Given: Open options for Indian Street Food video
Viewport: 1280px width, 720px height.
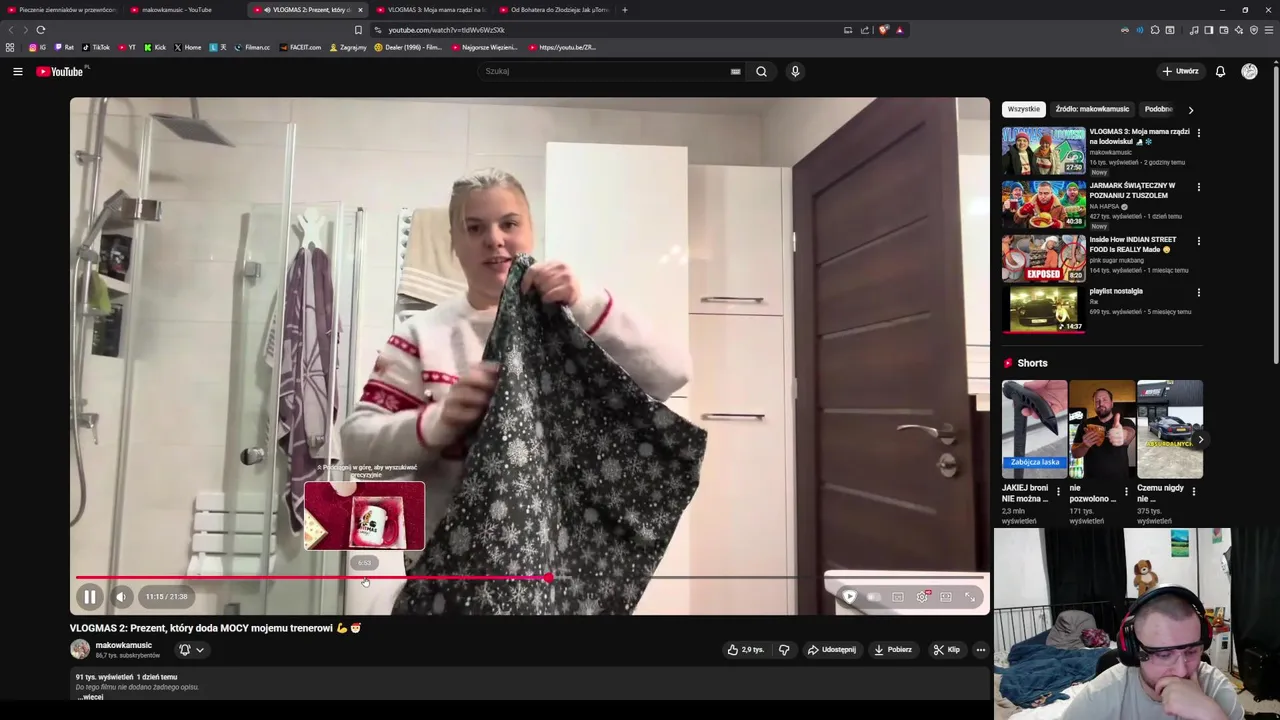Looking at the screenshot, I should (x=1198, y=241).
